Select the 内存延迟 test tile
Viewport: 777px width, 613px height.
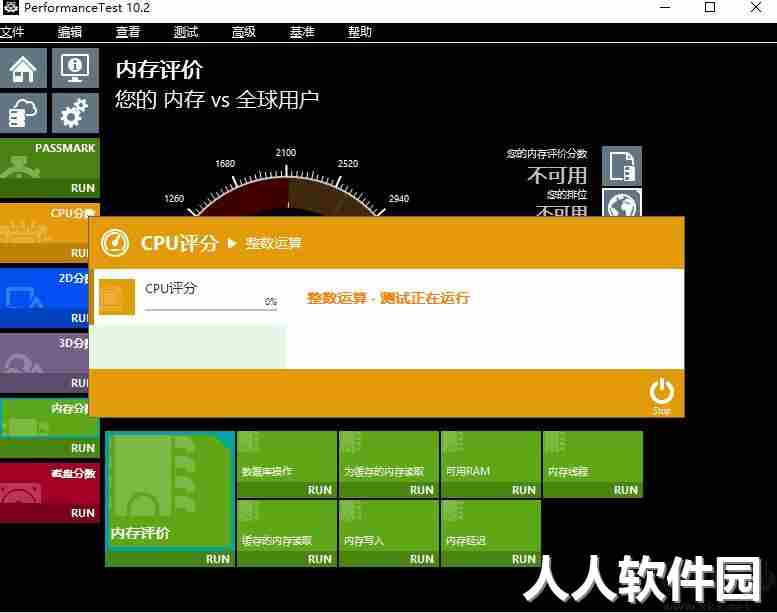pyautogui.click(x=491, y=526)
